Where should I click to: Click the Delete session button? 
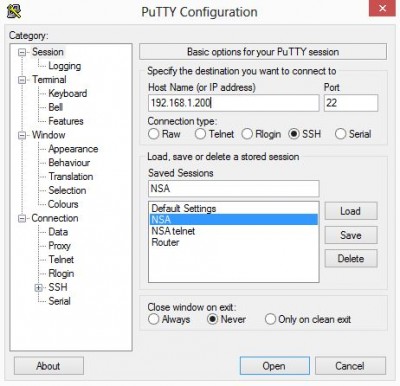[x=351, y=258]
